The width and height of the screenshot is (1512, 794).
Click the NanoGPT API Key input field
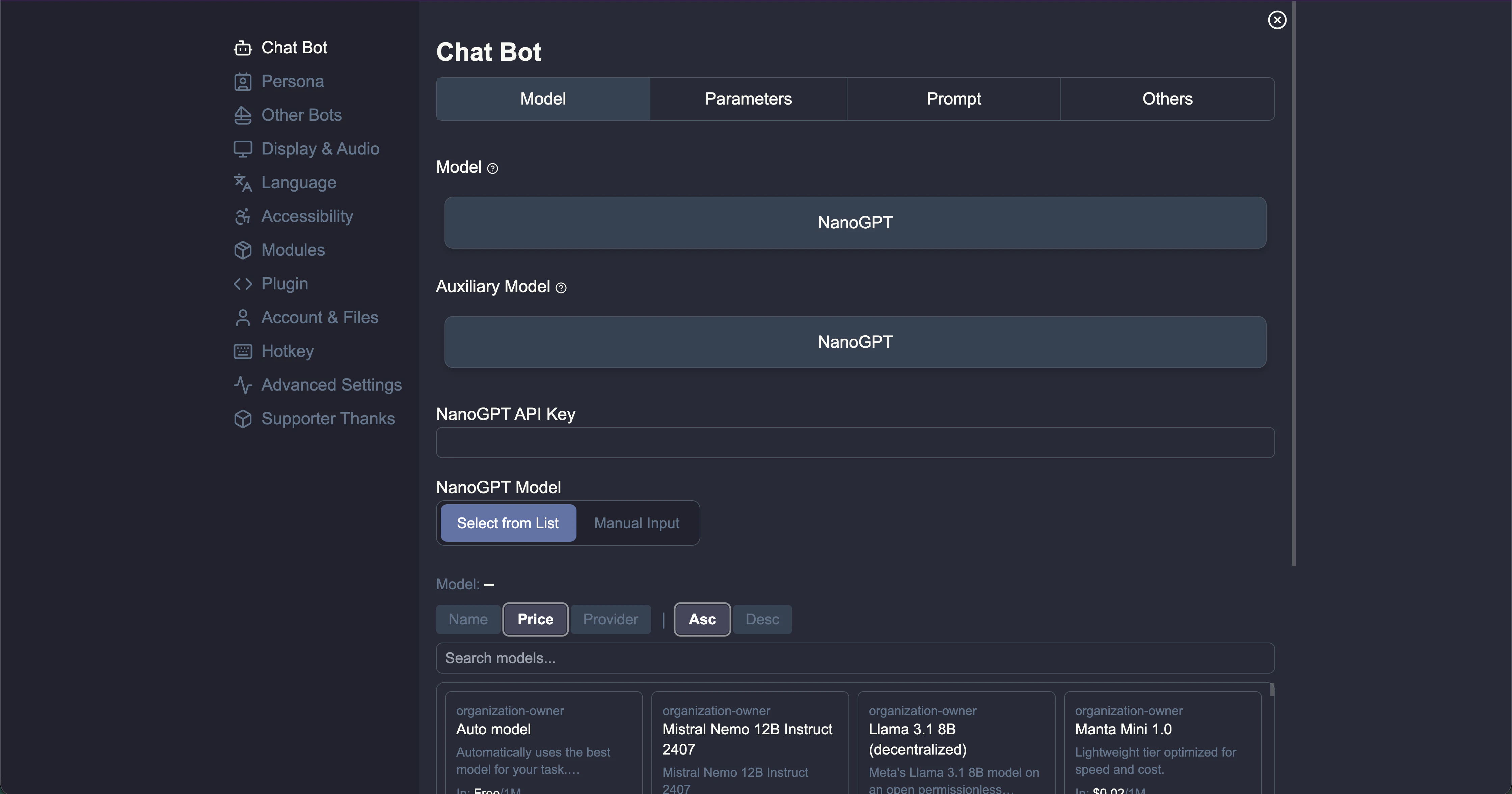tap(855, 443)
